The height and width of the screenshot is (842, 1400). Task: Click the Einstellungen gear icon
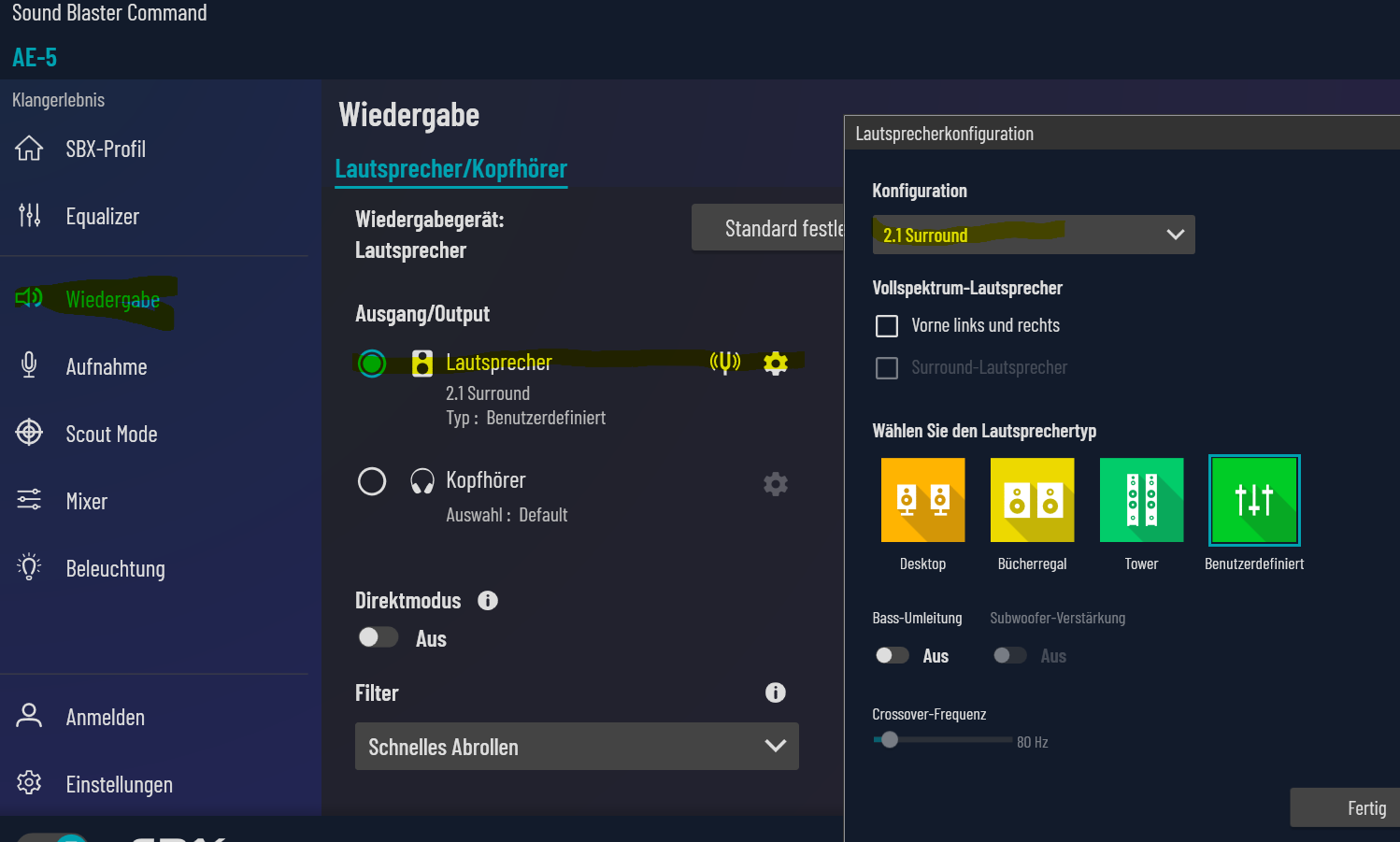tap(29, 783)
